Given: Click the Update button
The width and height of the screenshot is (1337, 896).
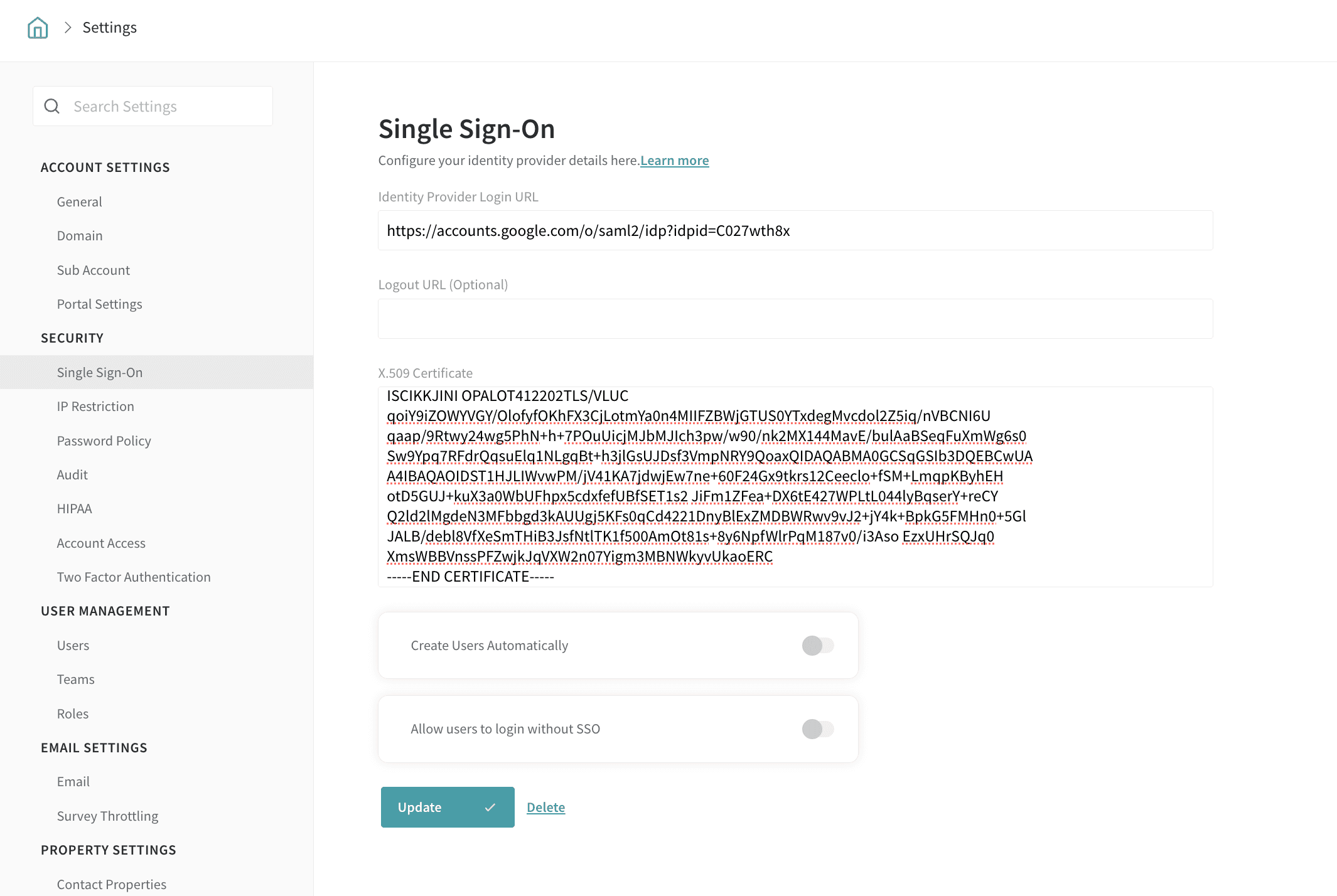Looking at the screenshot, I should 447,808.
